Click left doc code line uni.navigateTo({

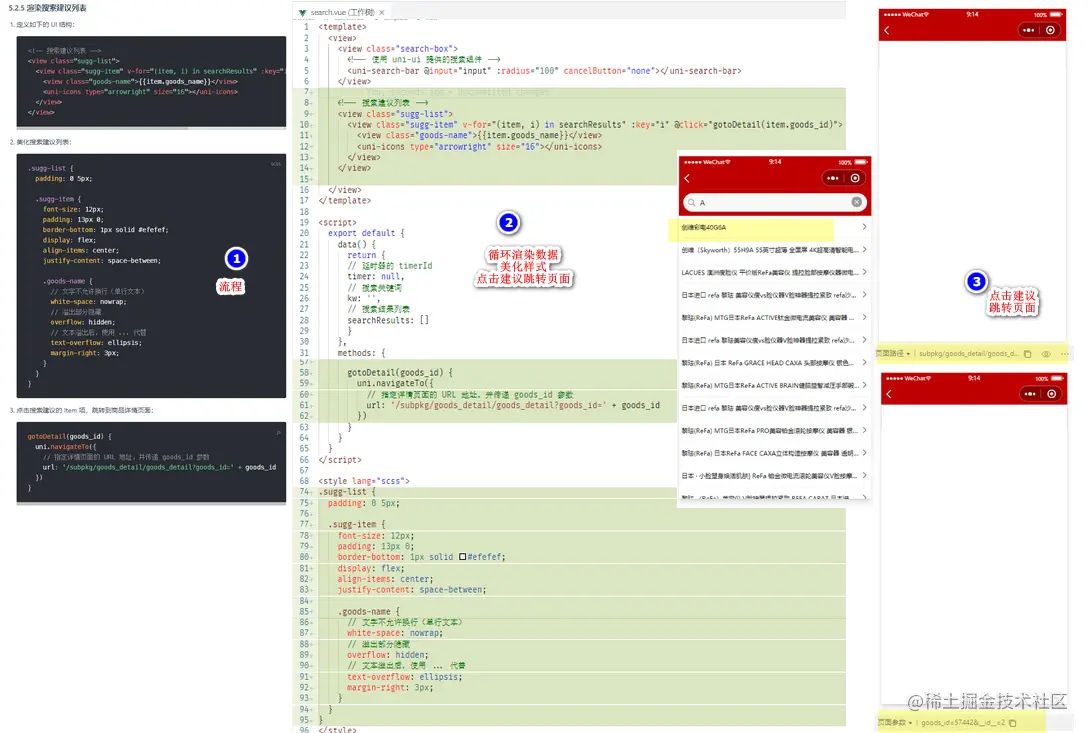pos(65,447)
